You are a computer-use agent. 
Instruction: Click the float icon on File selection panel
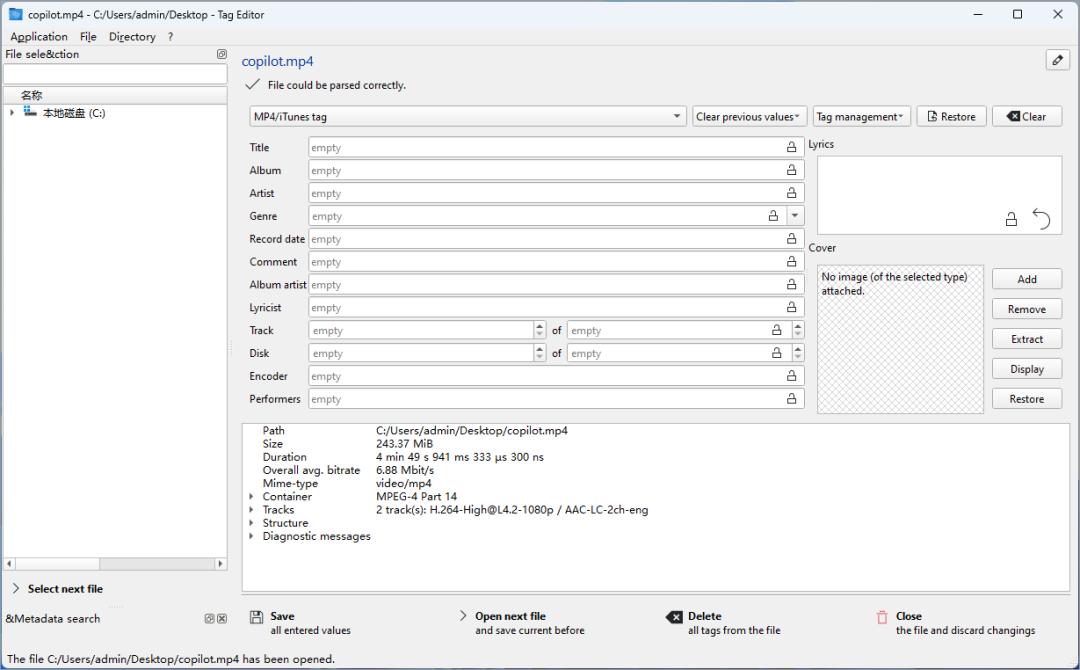pos(222,54)
